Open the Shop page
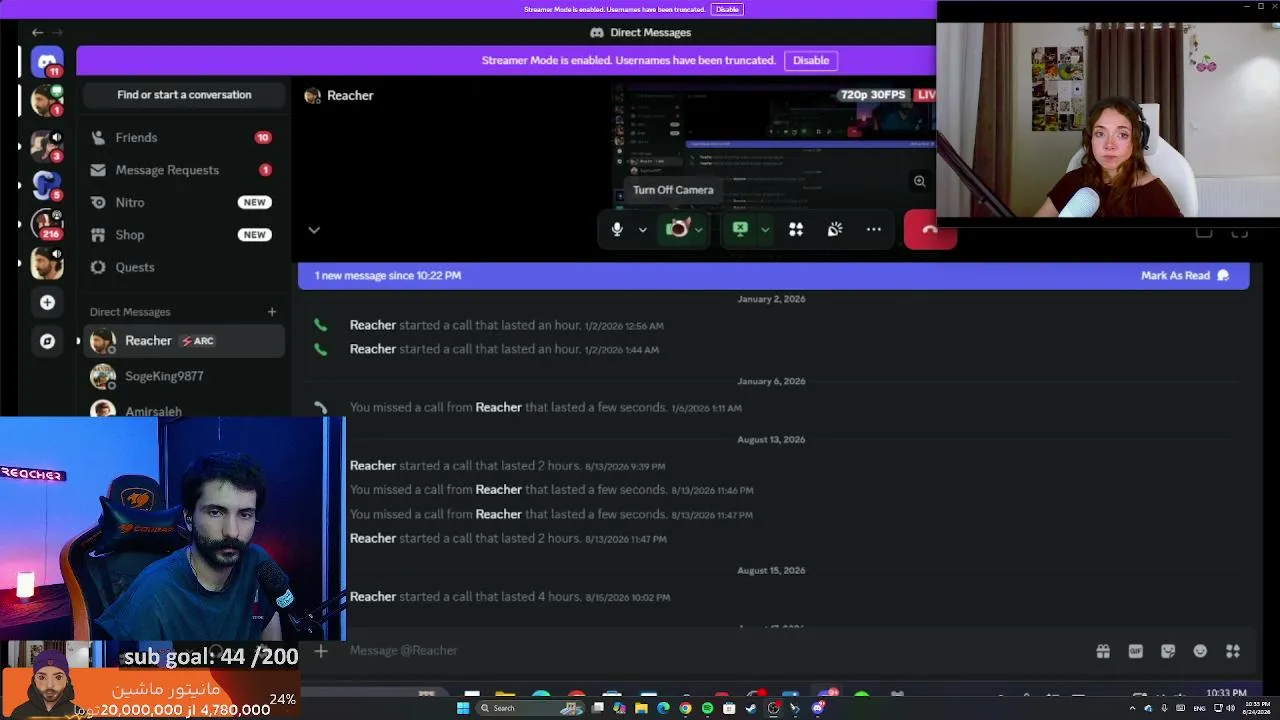Screen dimensions: 1280x720 [x=183, y=235]
